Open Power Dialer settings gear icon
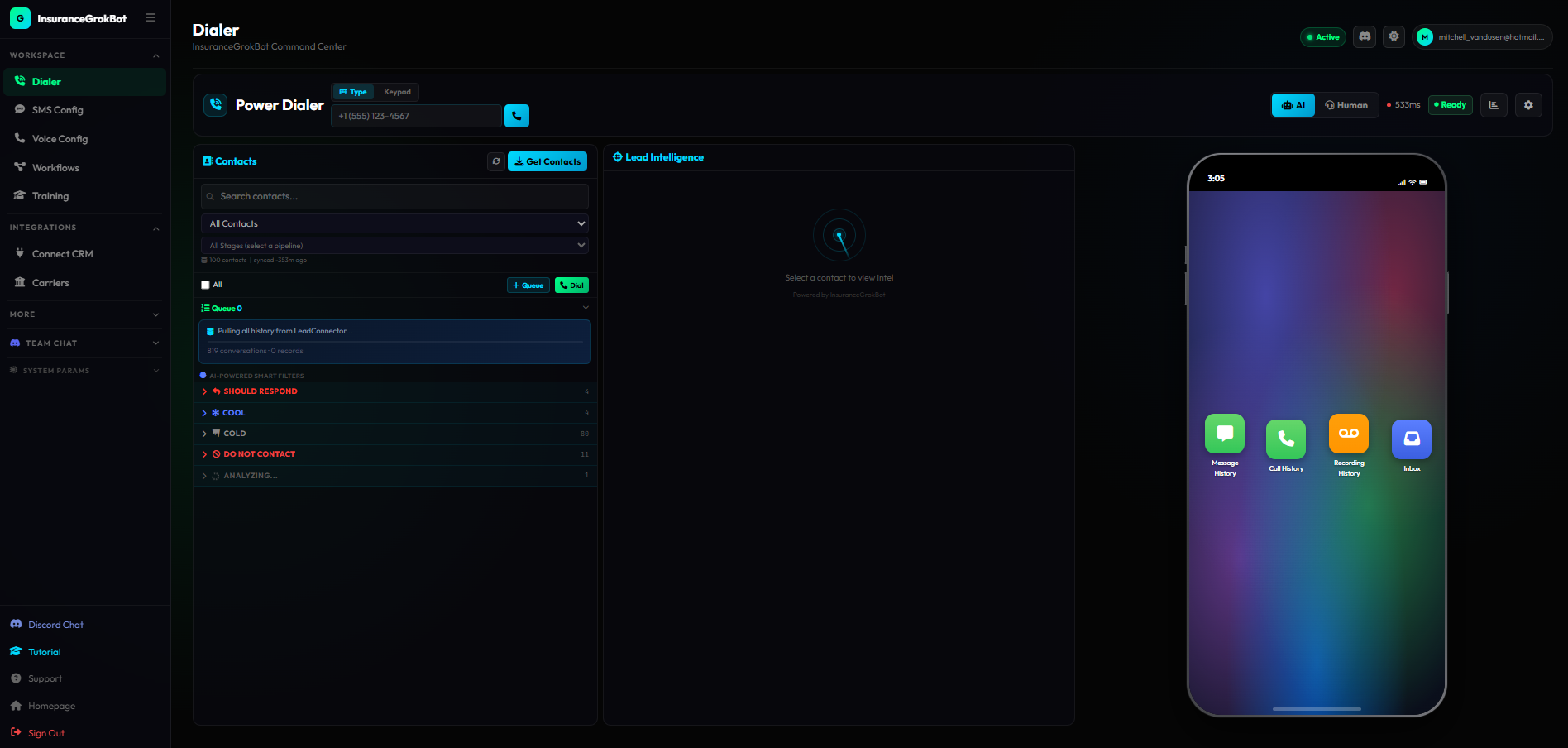Image resolution: width=1568 pixels, height=748 pixels. pos(1528,105)
